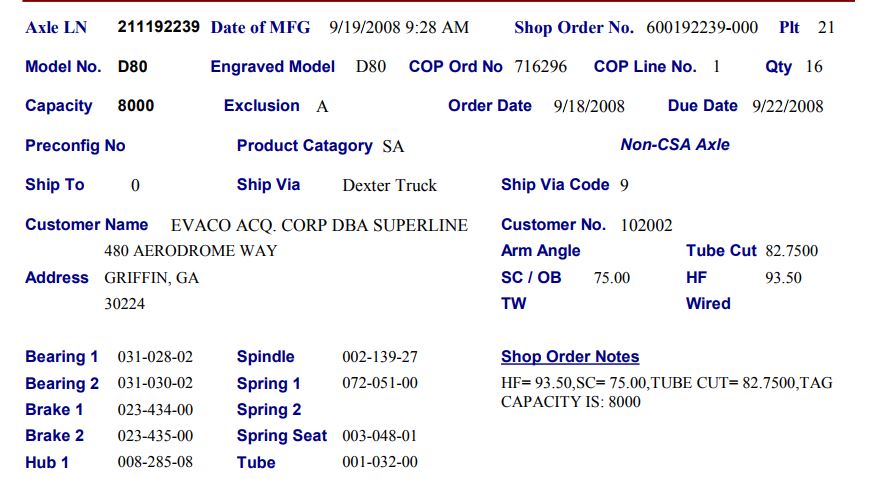Click the Bearing 1 part number 031-028-02
Viewport: 881px width, 479px height.
click(155, 357)
